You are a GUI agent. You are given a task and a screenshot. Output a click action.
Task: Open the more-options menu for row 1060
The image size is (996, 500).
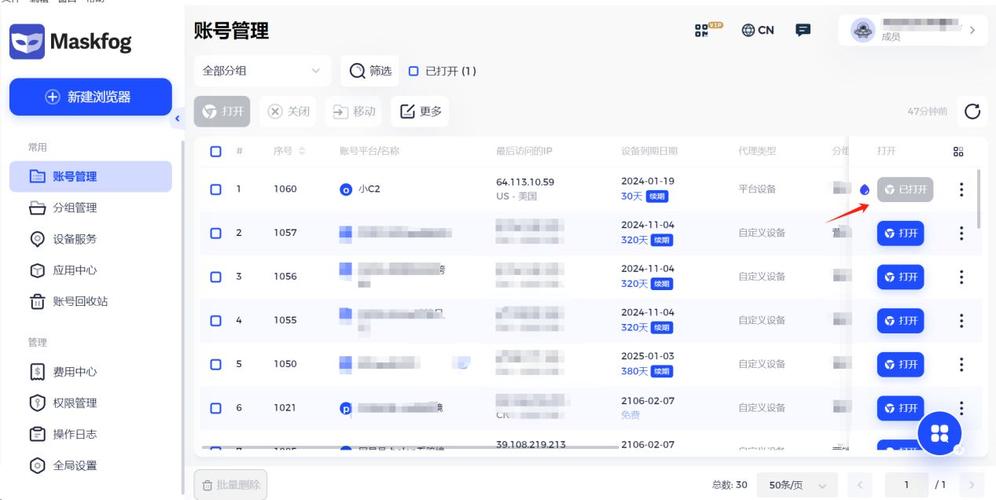(961, 189)
